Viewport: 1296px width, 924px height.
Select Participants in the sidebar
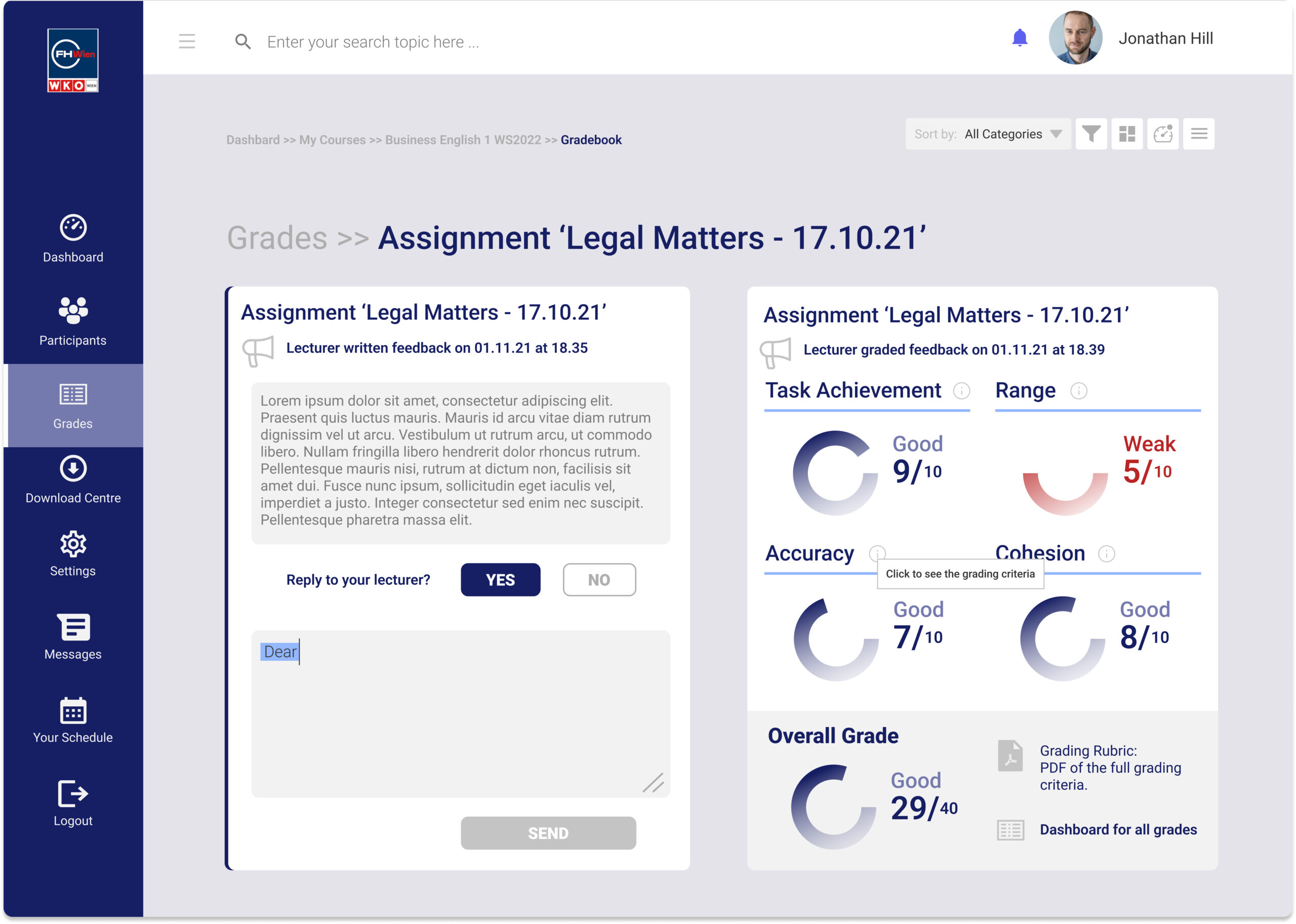click(73, 320)
